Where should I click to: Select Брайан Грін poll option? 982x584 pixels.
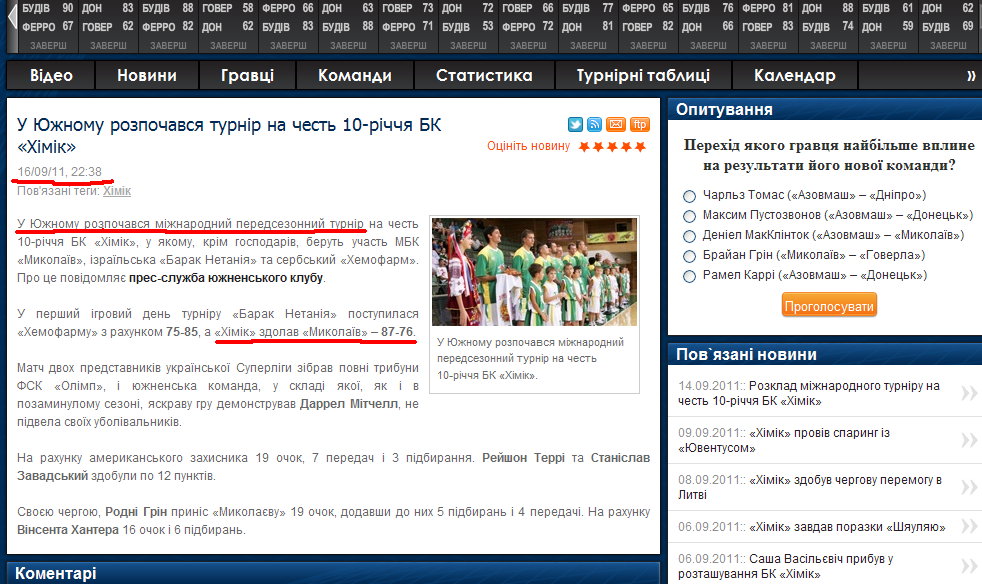690,256
